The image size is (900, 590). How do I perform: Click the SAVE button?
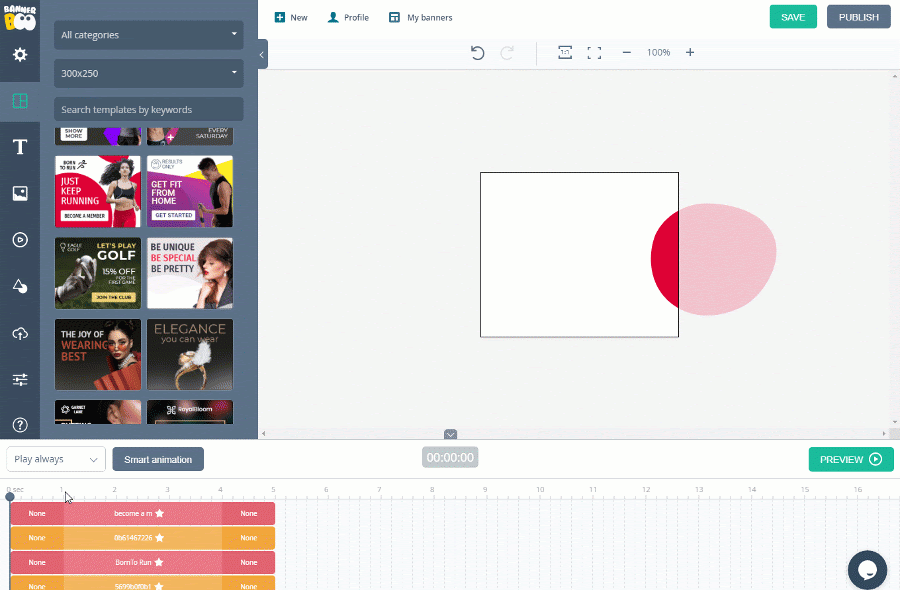pyautogui.click(x=792, y=17)
